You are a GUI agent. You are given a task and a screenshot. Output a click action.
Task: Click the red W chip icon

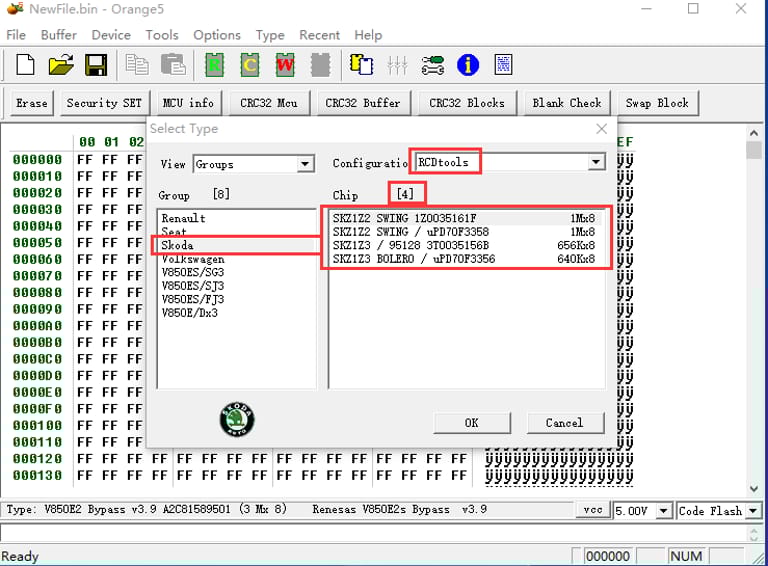coord(285,65)
